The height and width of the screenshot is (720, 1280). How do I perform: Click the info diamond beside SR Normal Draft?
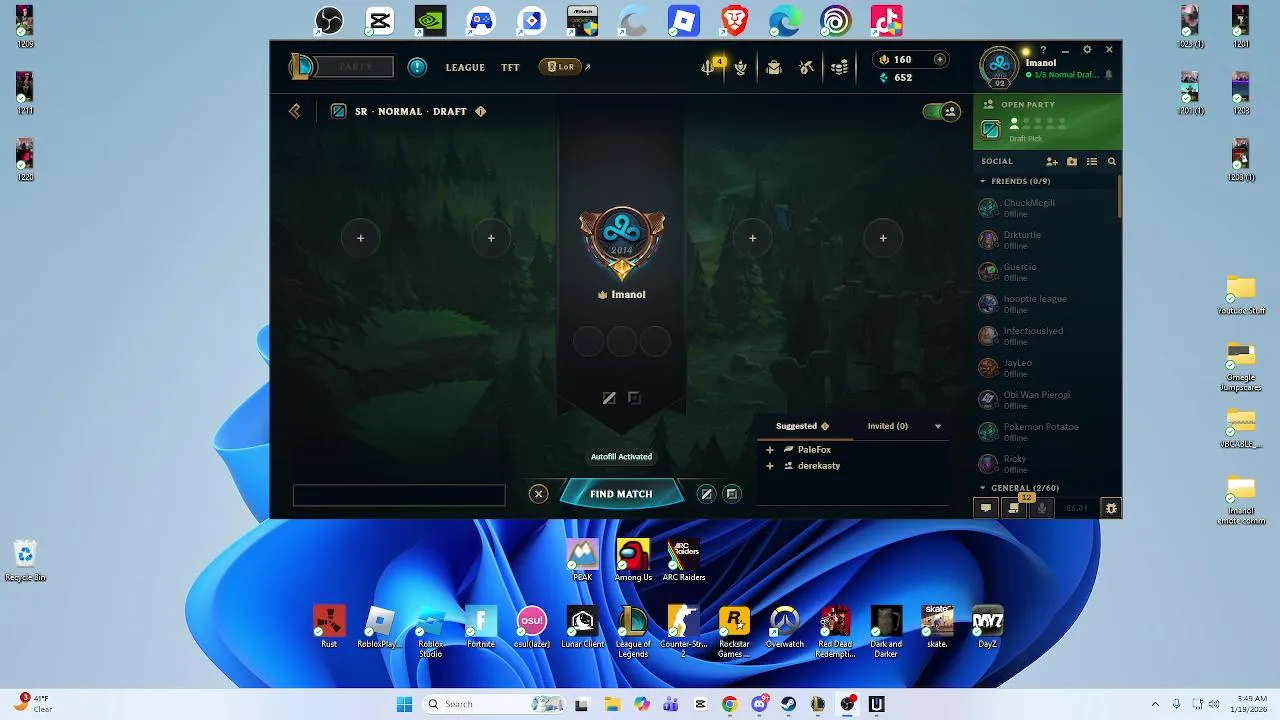click(480, 111)
